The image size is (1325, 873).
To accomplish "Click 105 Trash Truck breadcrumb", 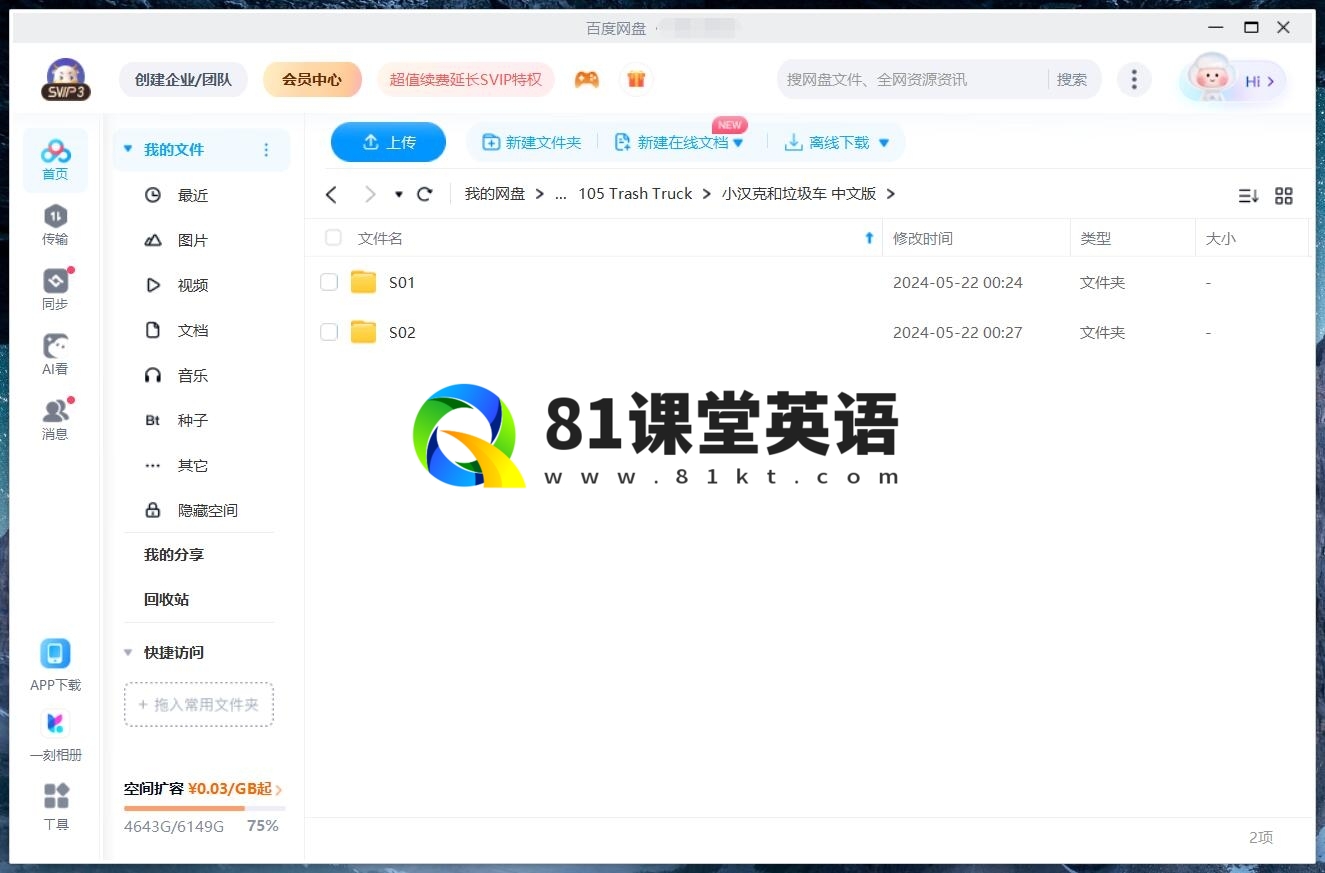I will 635,194.
